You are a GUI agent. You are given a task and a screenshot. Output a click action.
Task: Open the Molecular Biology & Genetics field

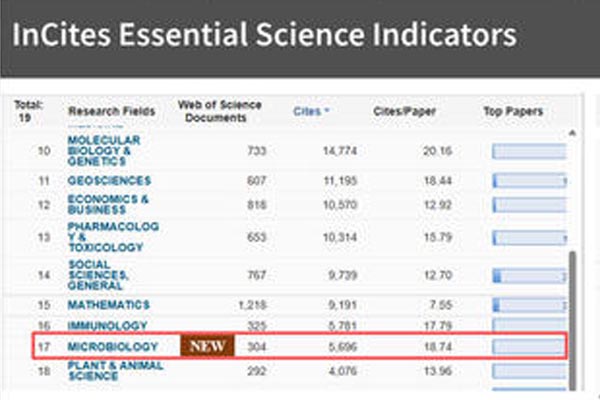tap(104, 151)
